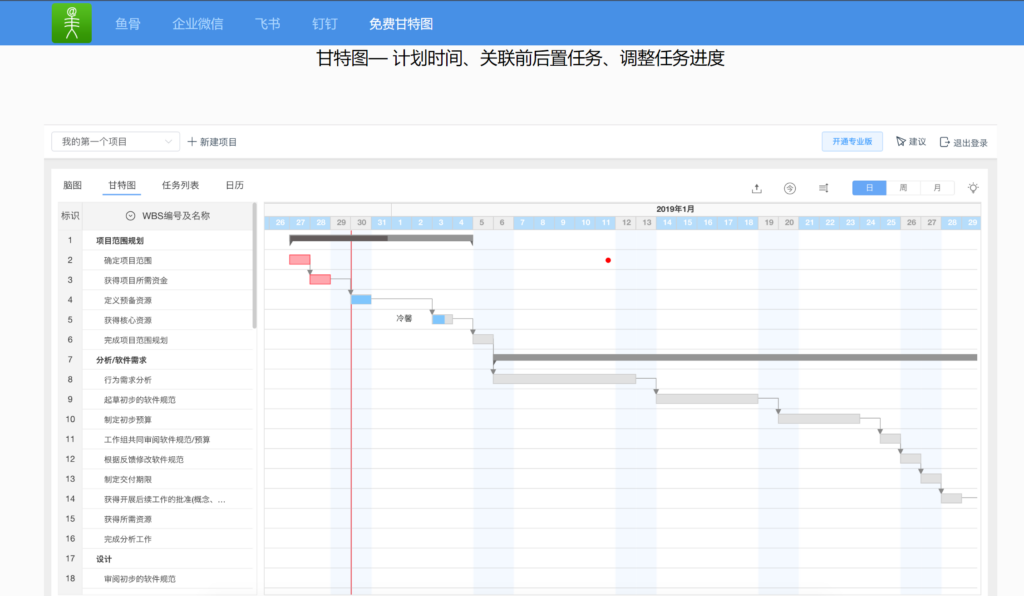
Task: Click the green fishbone logo icon
Action: (x=71, y=23)
